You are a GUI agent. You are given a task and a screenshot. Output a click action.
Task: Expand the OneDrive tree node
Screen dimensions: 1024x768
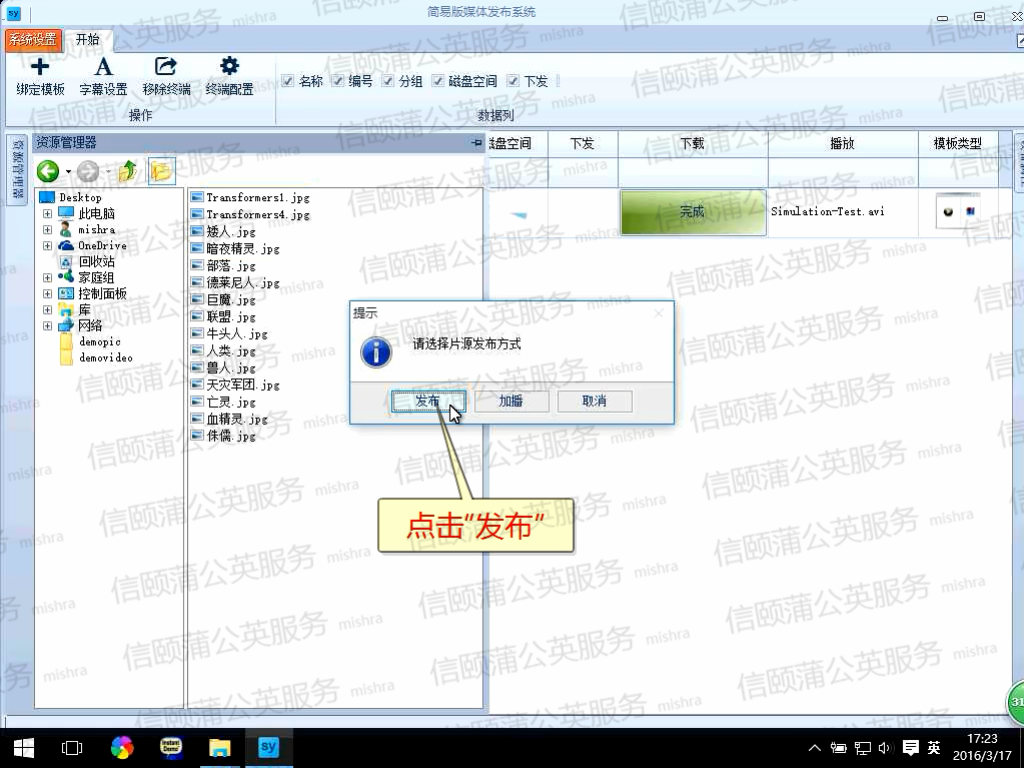point(47,246)
